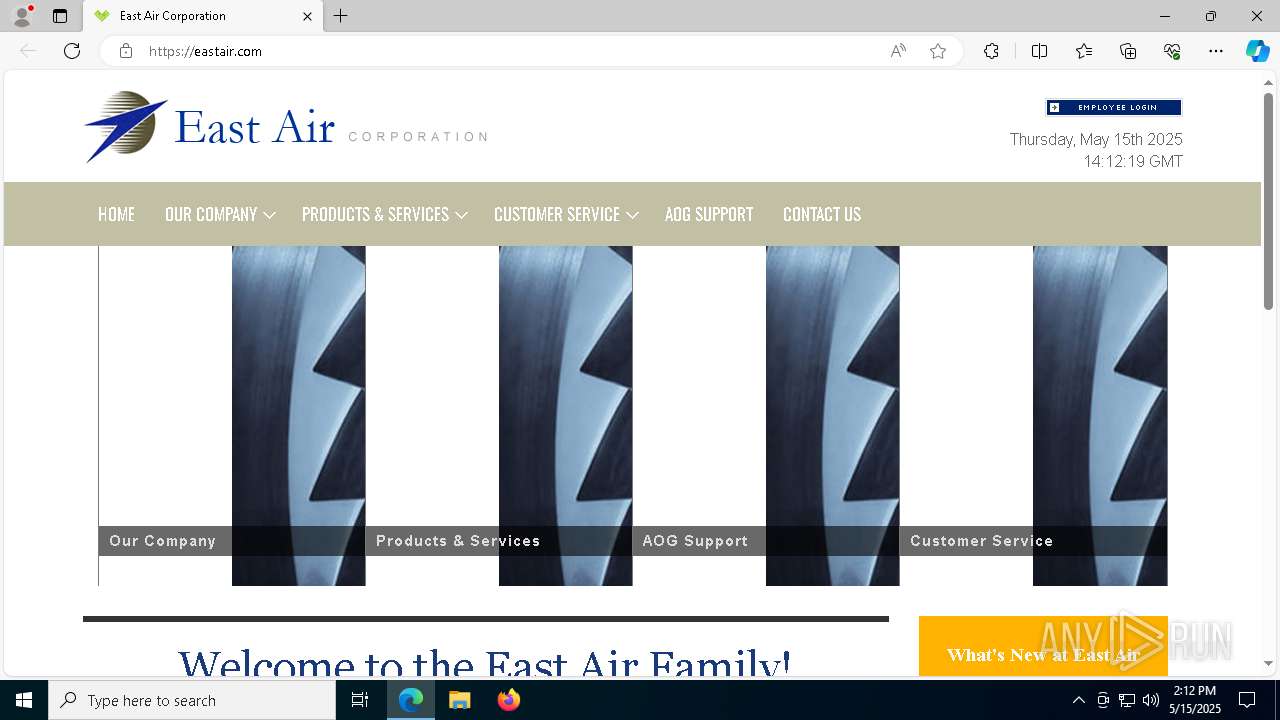
Task: Click the Welcome to the East Air Family heading
Action: click(x=485, y=662)
